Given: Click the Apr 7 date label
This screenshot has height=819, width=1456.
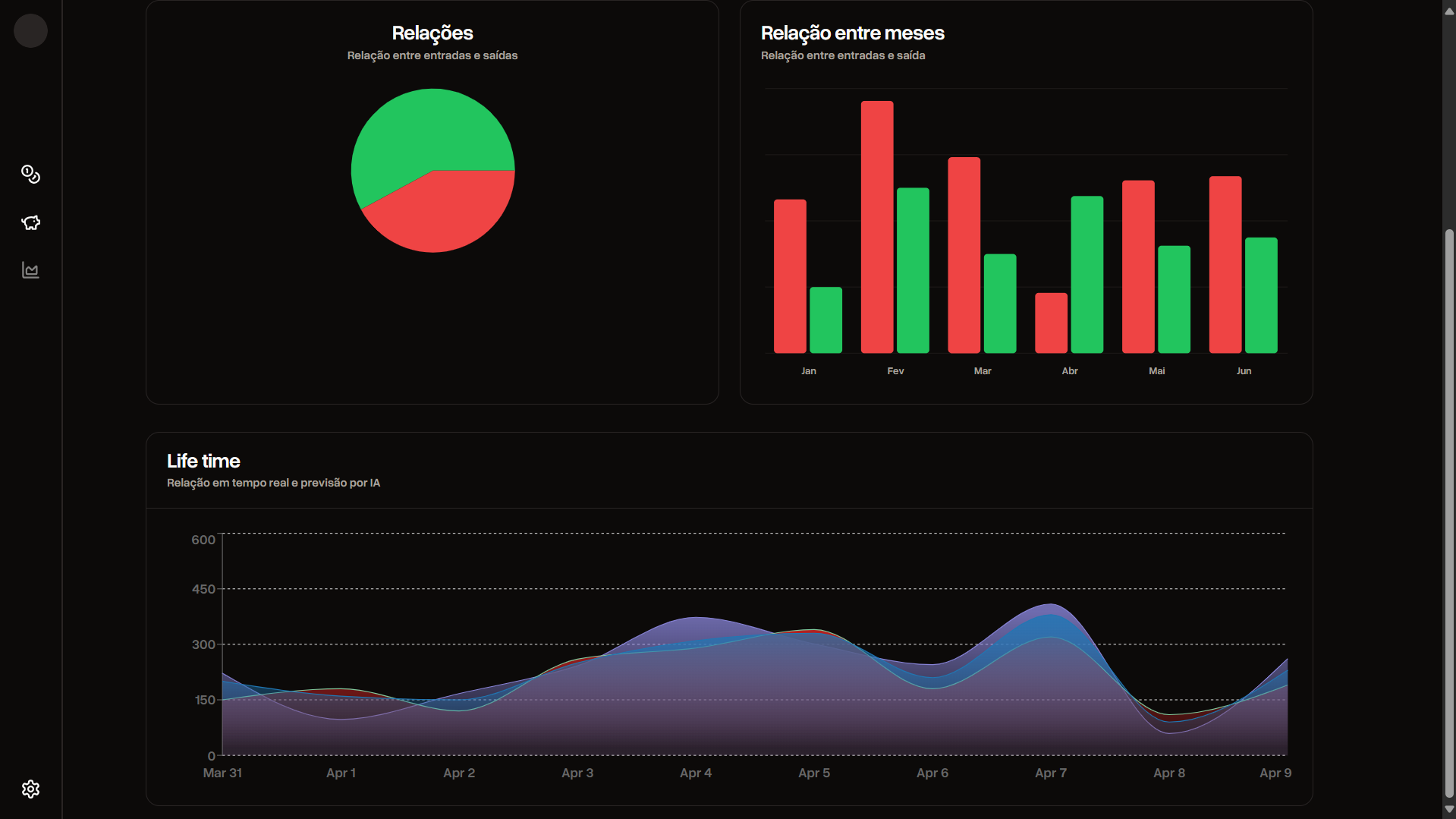Looking at the screenshot, I should pyautogui.click(x=1051, y=773).
